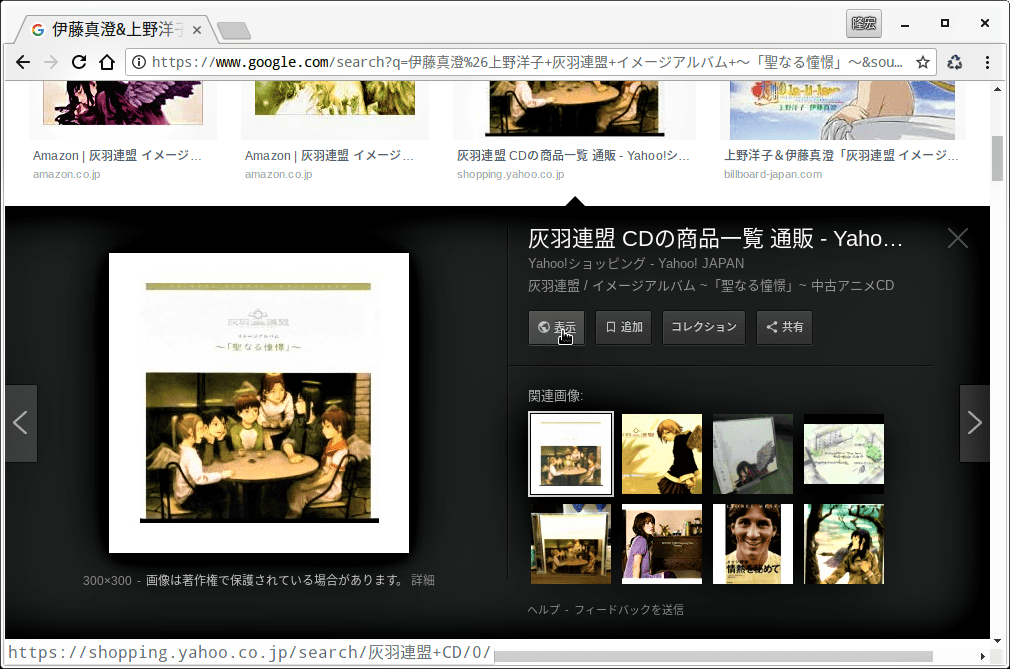Select the first related image with white border

(571, 454)
